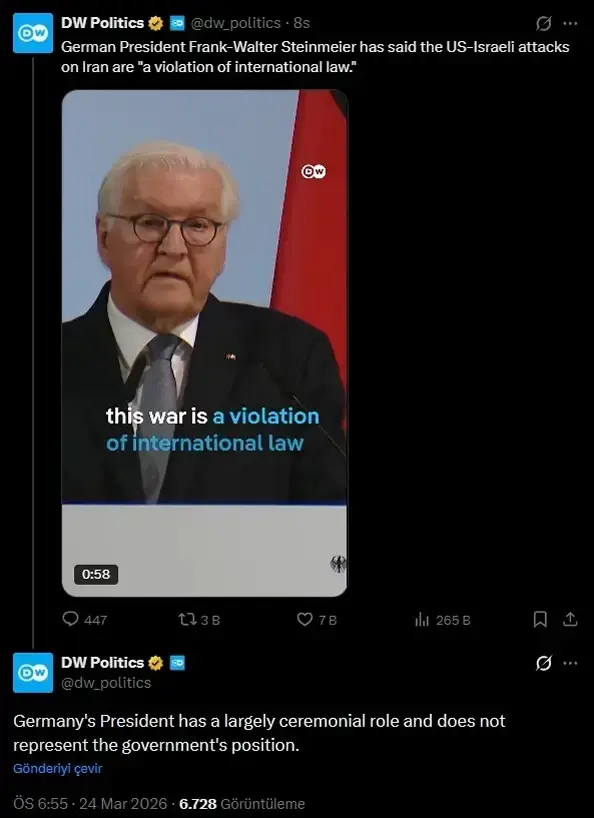Open DW Politics name on top post

(x=103, y=23)
